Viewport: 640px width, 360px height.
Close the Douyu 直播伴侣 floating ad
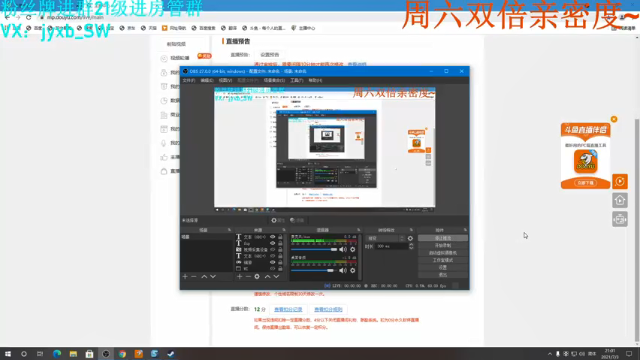tap(614, 119)
